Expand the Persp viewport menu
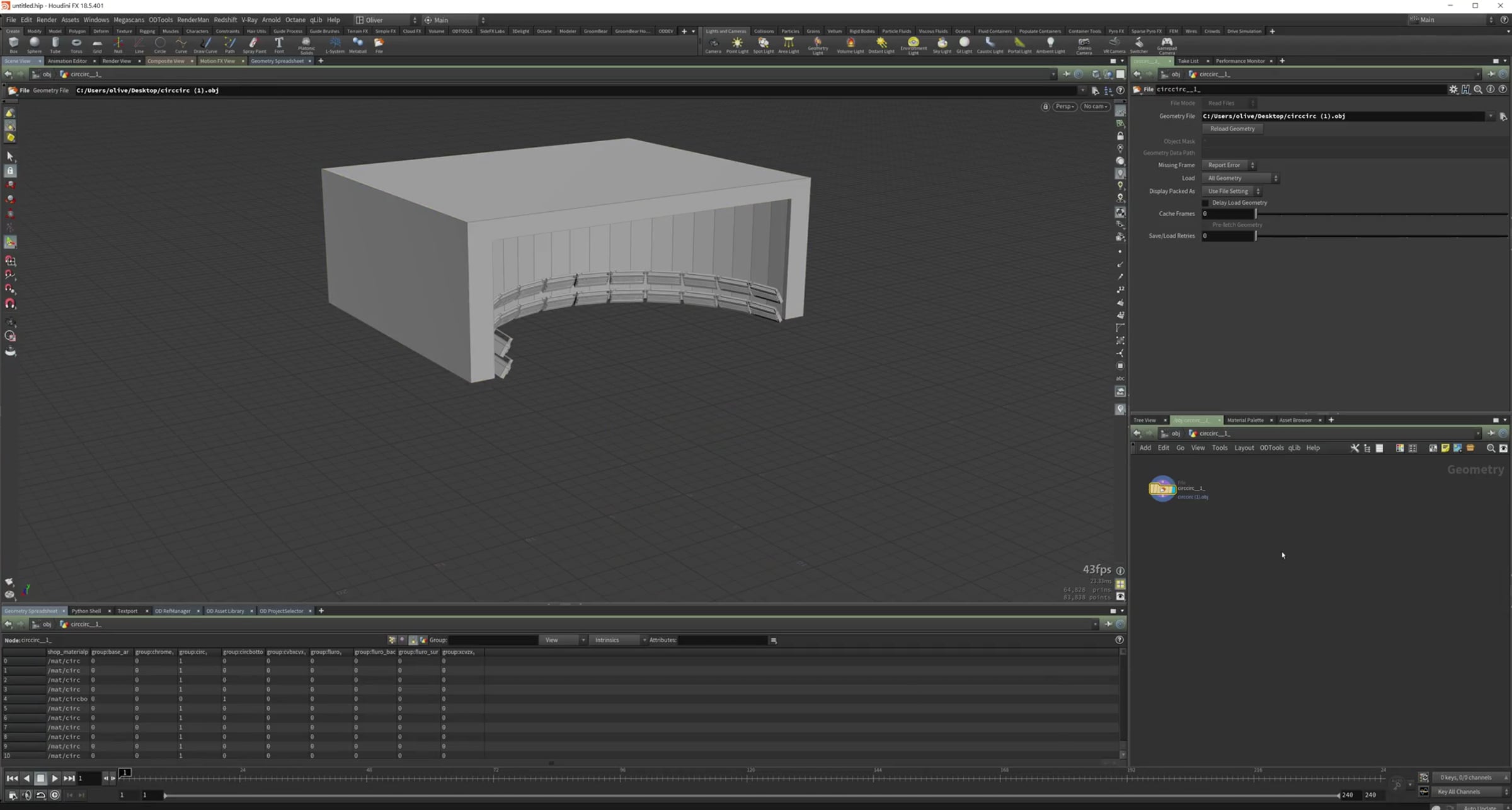Viewport: 1512px width, 810px height. click(x=1065, y=107)
